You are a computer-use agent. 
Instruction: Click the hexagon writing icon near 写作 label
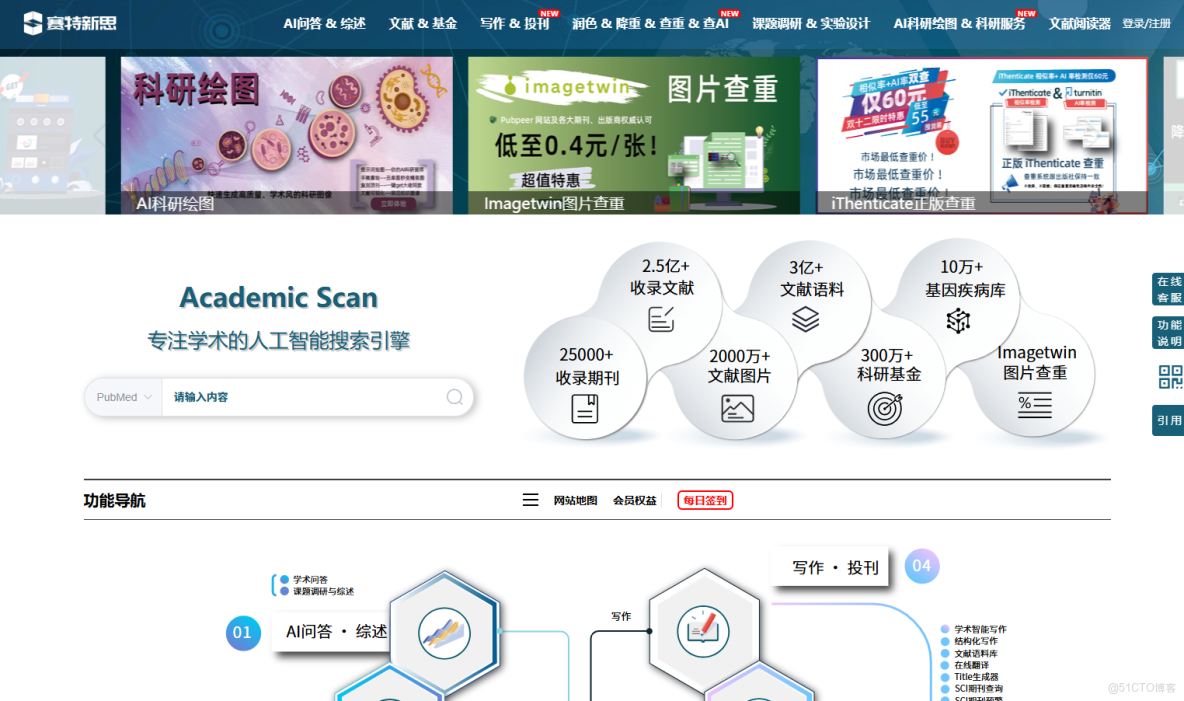[706, 631]
